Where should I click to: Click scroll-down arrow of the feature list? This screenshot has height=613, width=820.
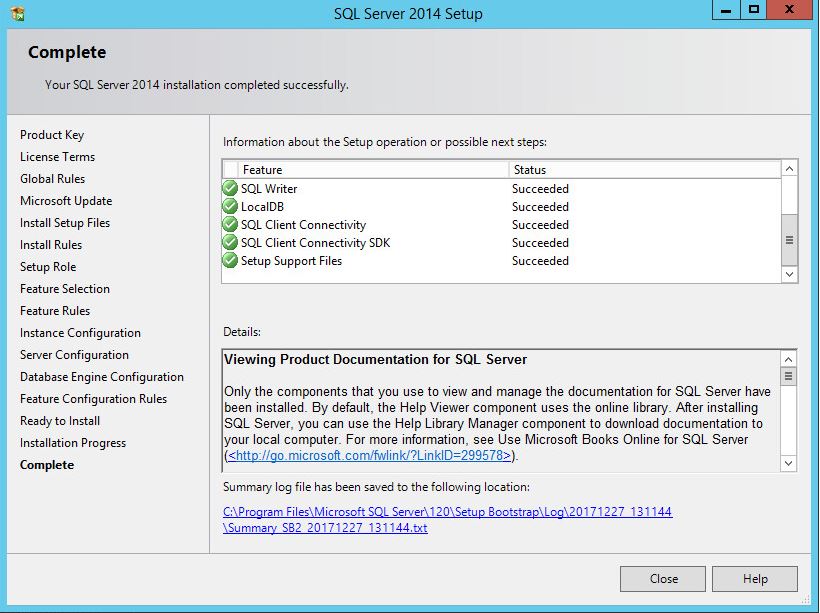pyautogui.click(x=790, y=274)
